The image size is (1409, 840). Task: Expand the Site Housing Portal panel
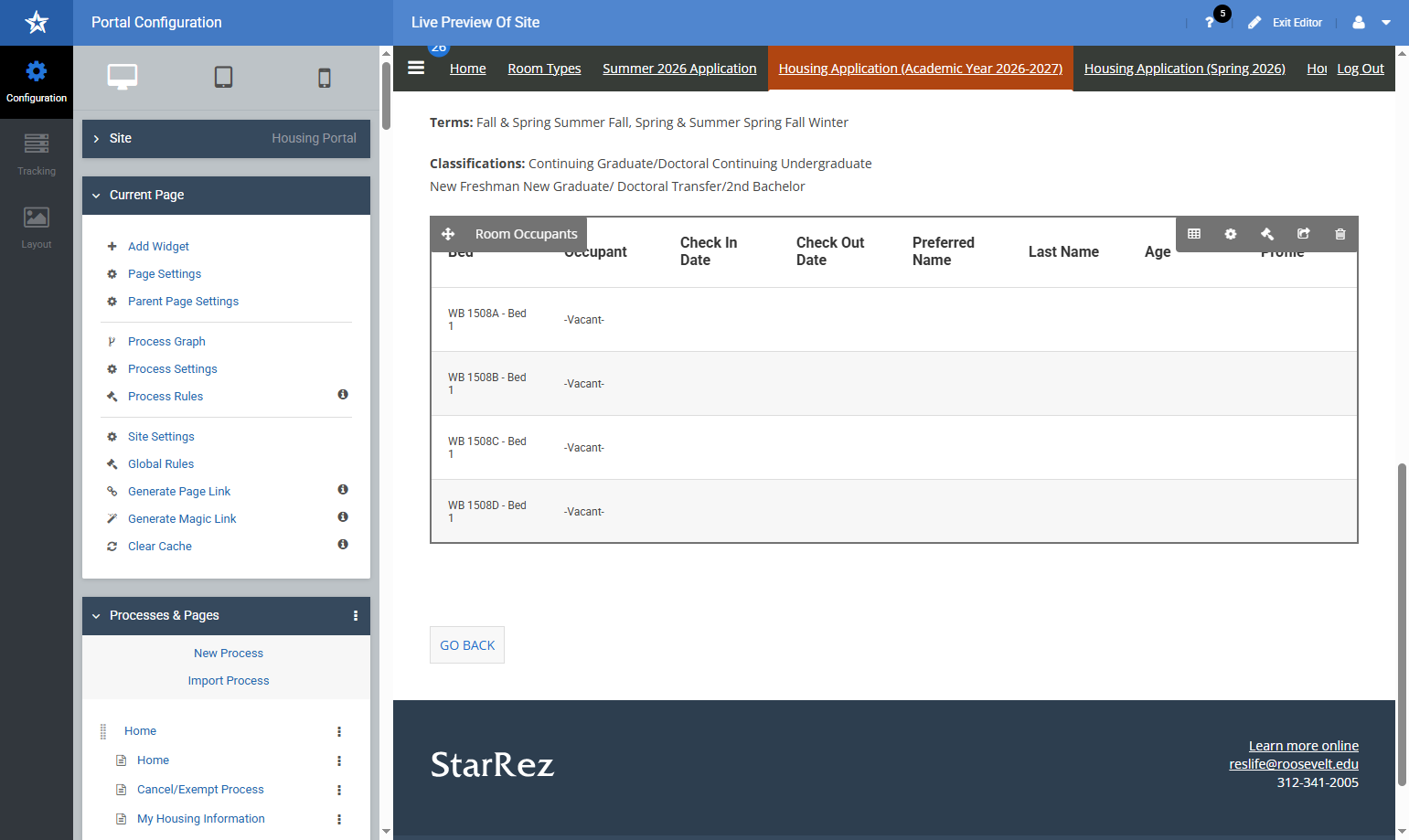coord(226,139)
